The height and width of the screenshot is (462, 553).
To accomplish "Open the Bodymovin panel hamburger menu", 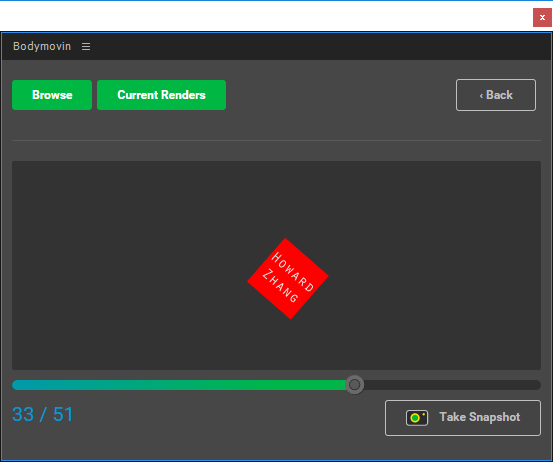I will tap(86, 47).
